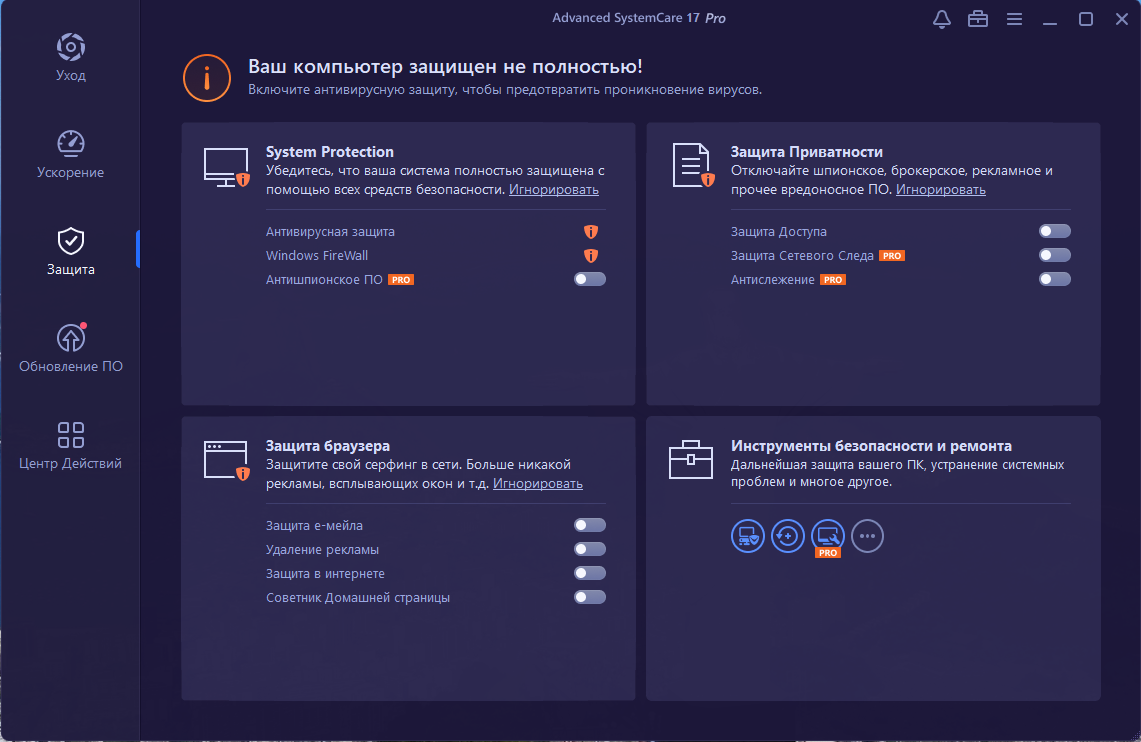The image size is (1141, 742).
Task: Enable Защита е-мейла switch
Action: (x=589, y=525)
